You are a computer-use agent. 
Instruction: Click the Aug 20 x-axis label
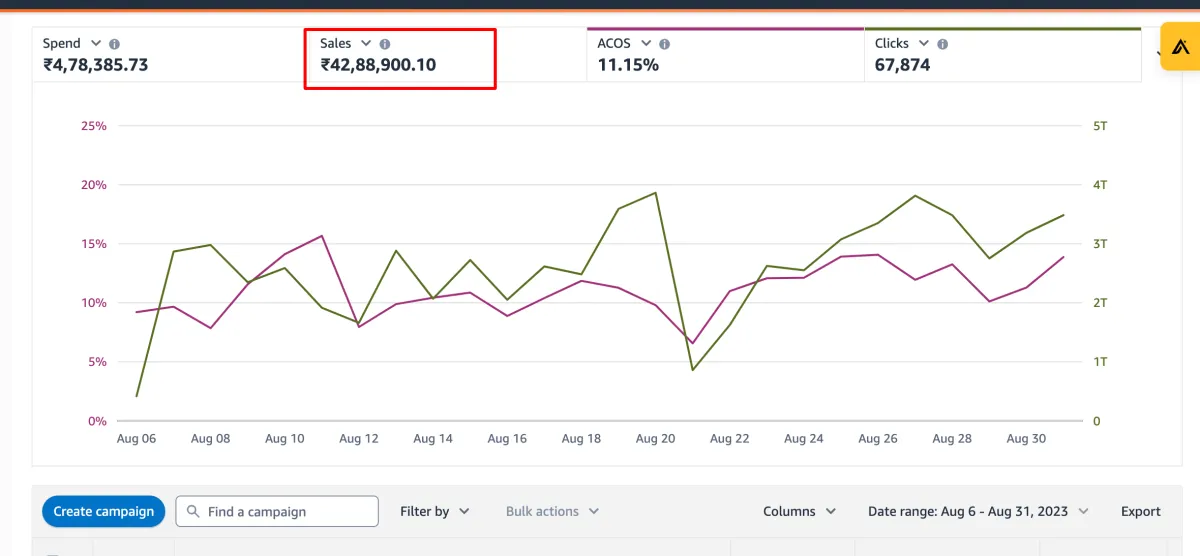[x=656, y=438]
